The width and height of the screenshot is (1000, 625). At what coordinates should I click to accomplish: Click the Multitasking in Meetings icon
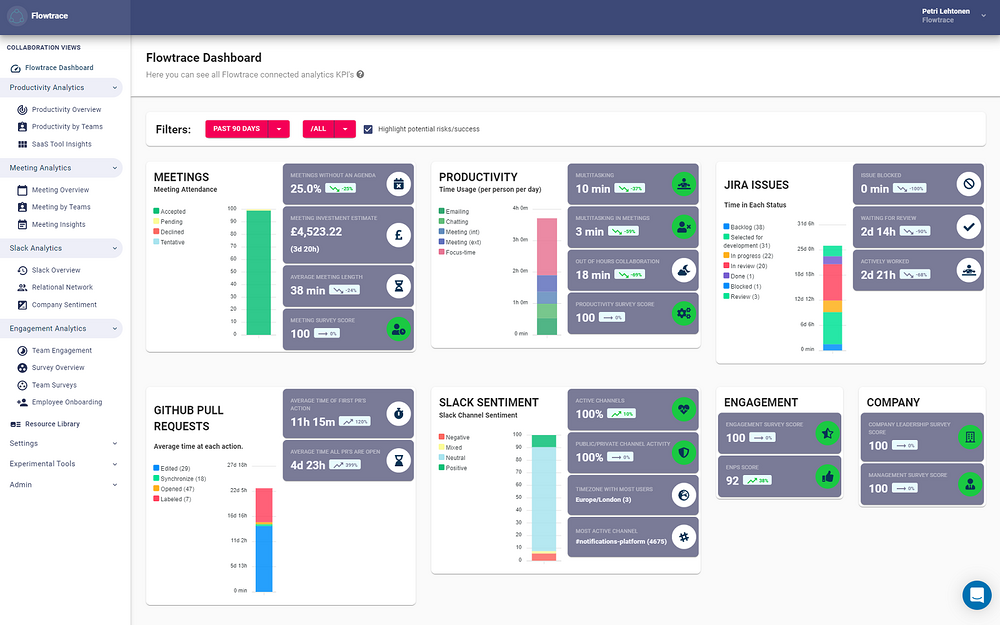tap(684, 227)
